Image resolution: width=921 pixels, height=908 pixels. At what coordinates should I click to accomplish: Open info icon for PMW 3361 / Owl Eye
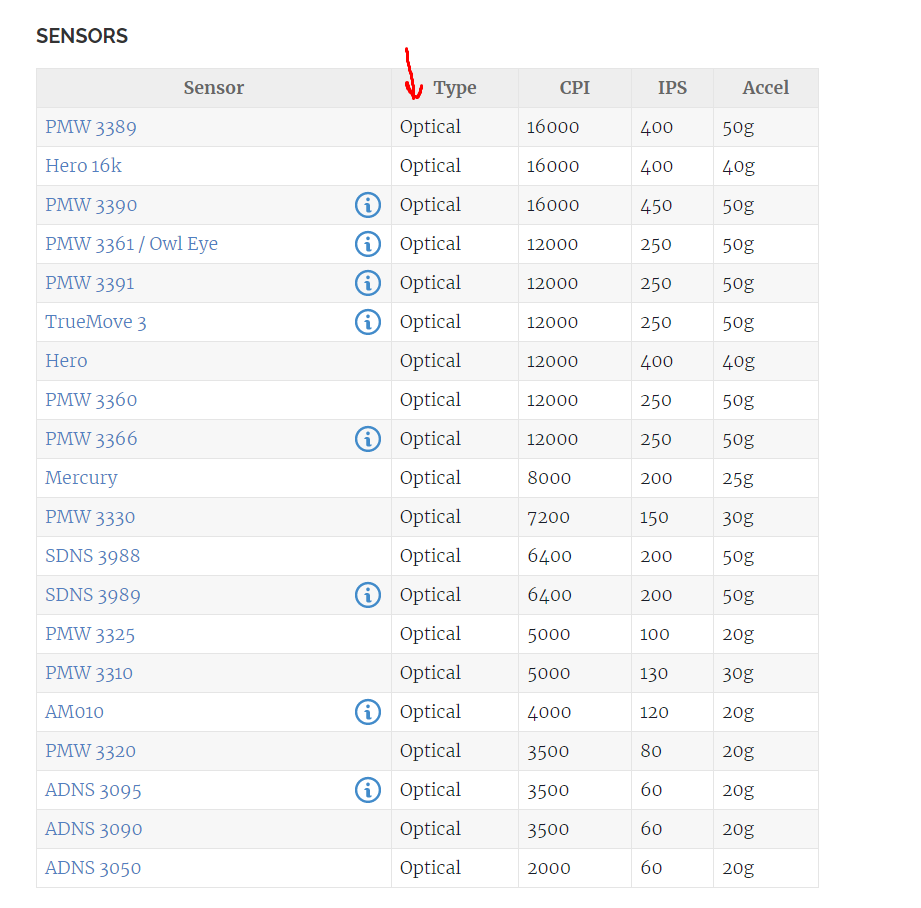click(x=368, y=244)
